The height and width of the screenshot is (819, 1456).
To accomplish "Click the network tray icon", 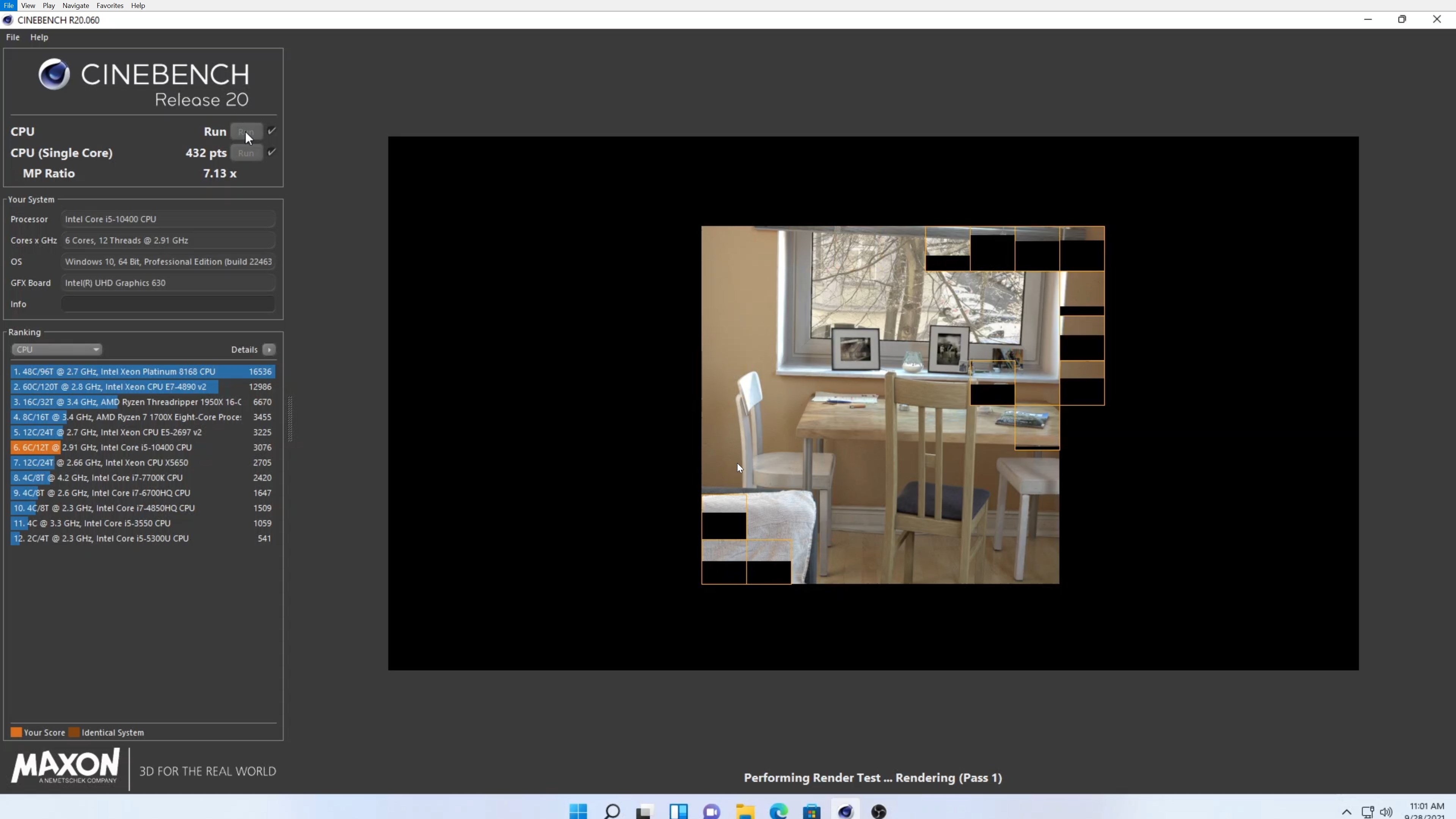I will coord(1368,812).
